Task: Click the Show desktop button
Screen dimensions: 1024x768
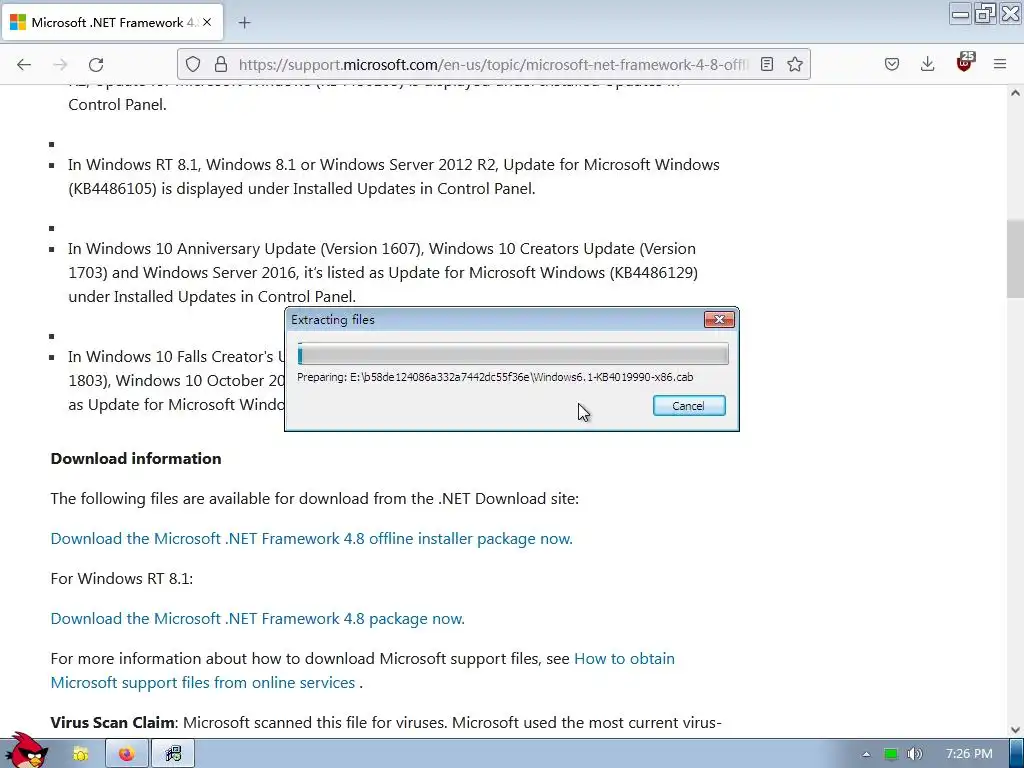Action: [1017, 754]
